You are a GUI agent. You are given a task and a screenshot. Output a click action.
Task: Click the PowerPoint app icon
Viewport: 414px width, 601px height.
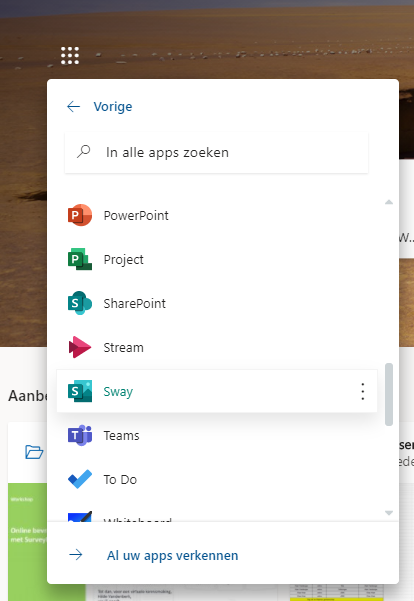(x=80, y=215)
